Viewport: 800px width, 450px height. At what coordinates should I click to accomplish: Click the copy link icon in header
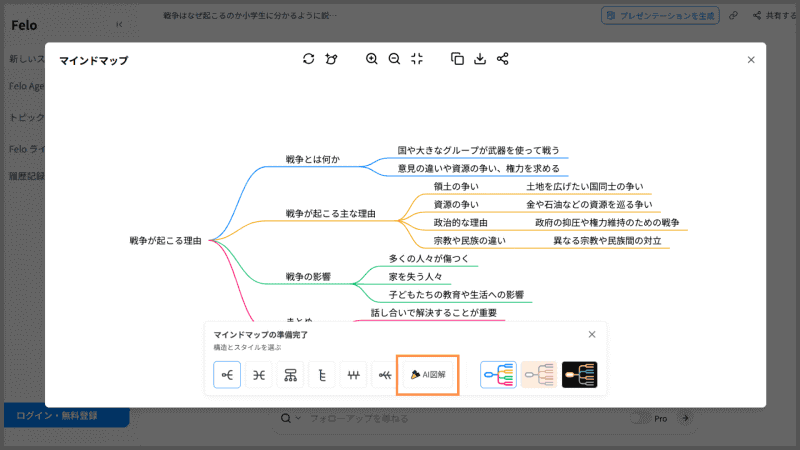pyautogui.click(x=733, y=15)
